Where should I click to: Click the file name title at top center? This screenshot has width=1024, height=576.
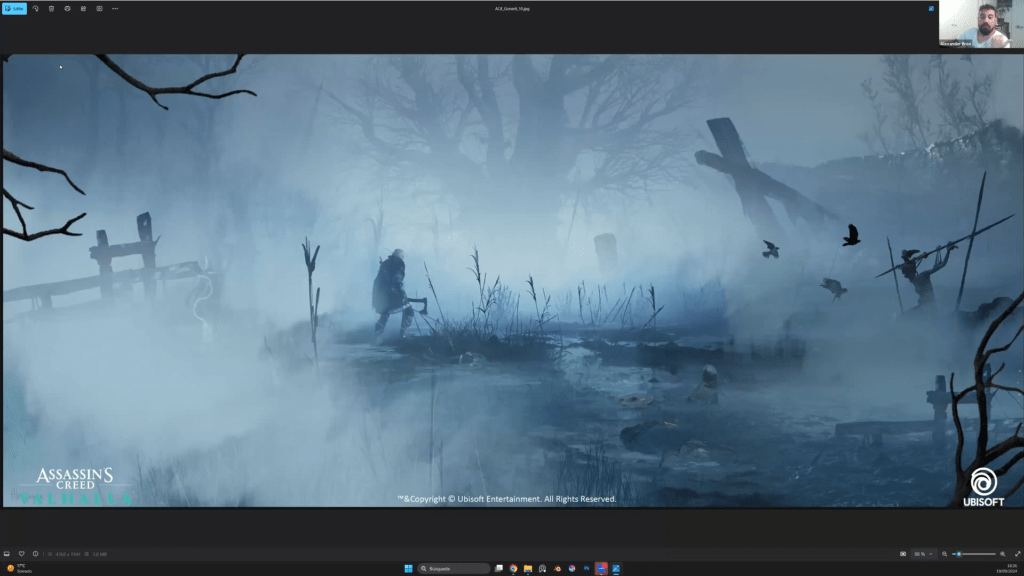click(512, 8)
